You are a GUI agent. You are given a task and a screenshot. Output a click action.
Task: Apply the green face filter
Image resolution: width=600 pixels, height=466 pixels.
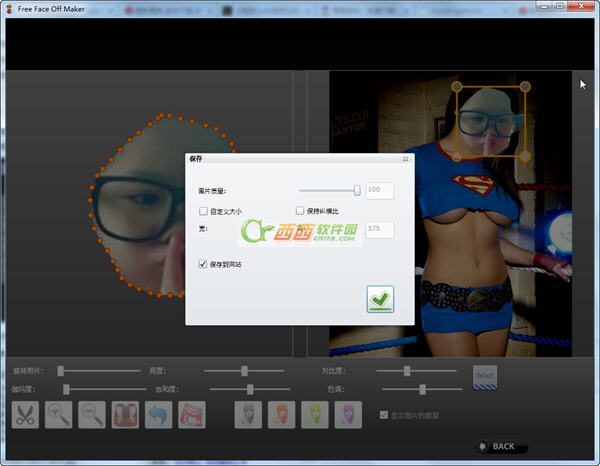pyautogui.click(x=315, y=415)
